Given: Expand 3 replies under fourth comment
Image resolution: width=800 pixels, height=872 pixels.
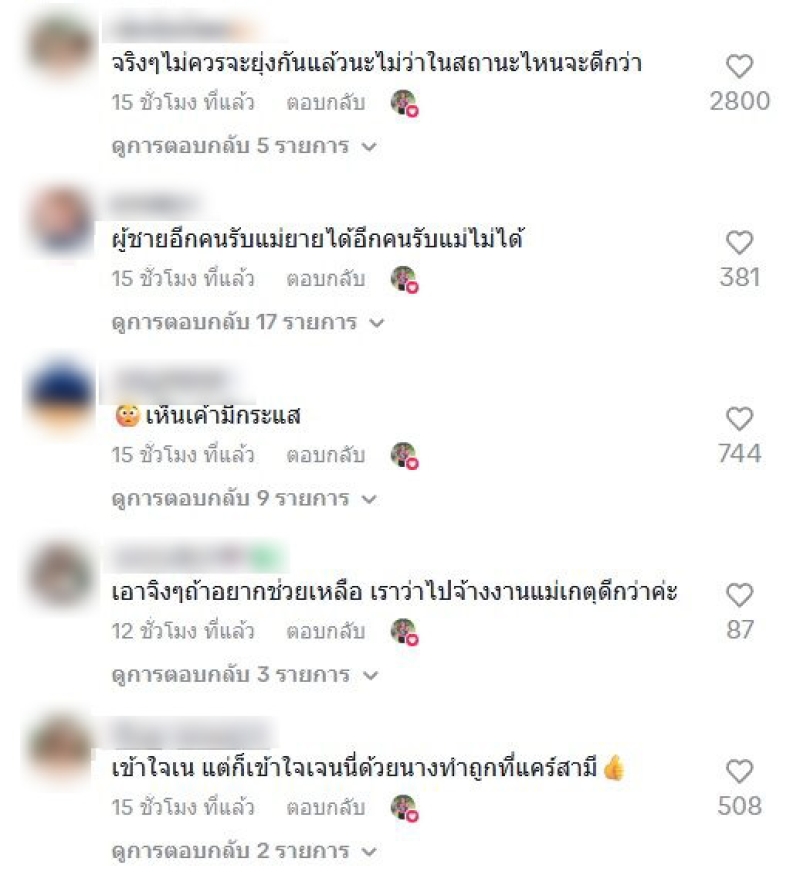Looking at the screenshot, I should 245,675.
